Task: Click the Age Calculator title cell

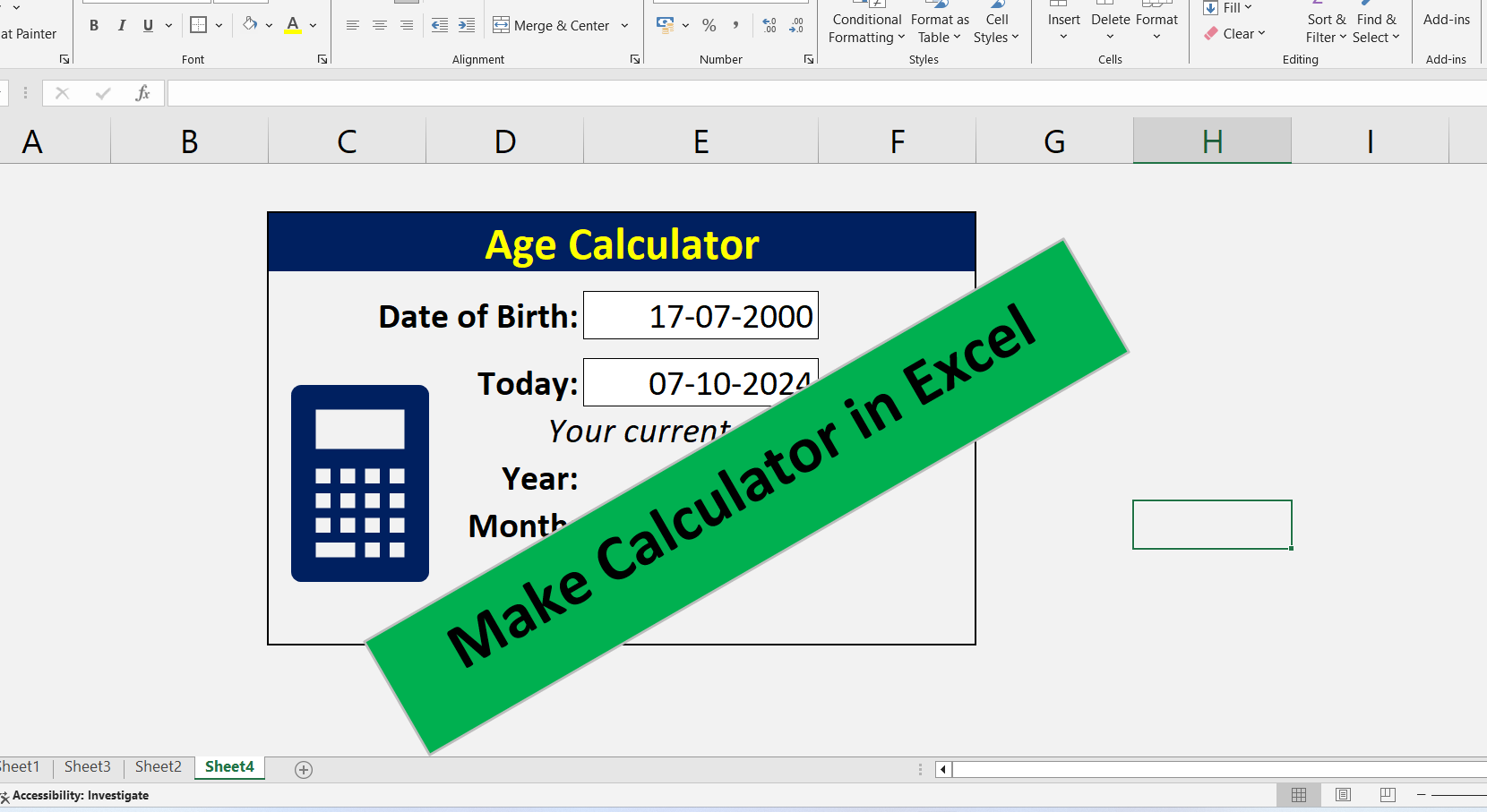Action: [x=622, y=243]
